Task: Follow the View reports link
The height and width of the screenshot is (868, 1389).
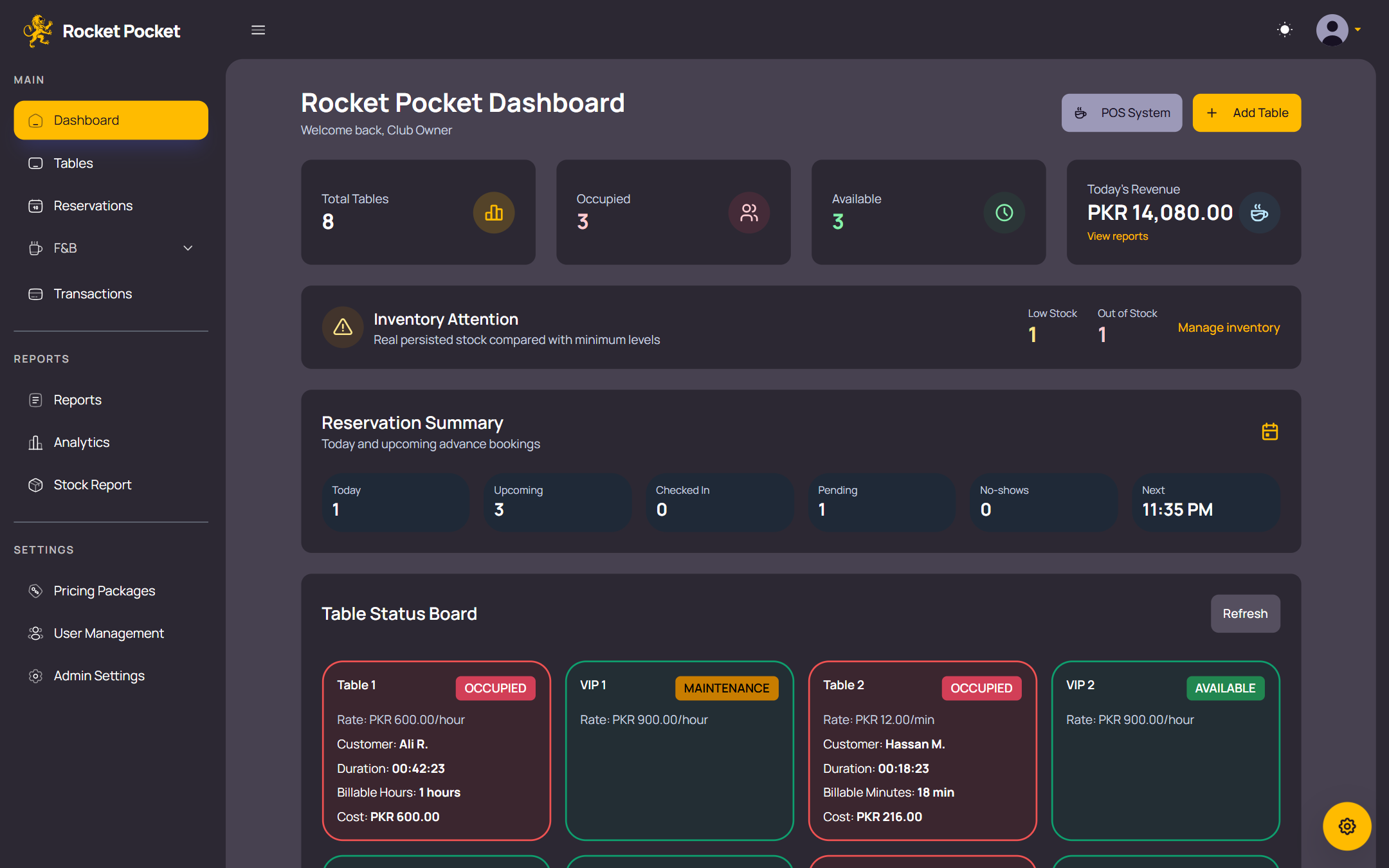Action: [x=1117, y=236]
